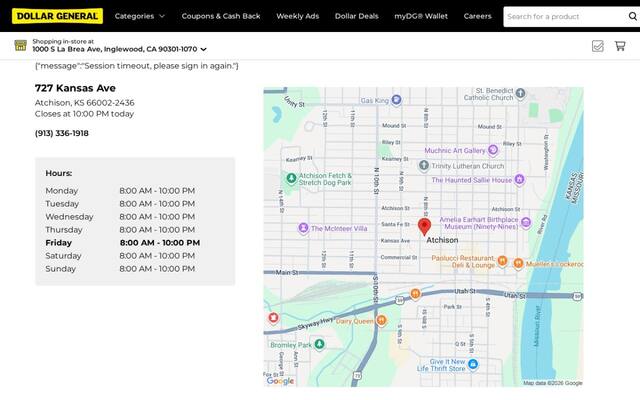Image resolution: width=640 pixels, height=400 pixels.
Task: Open Weekly Ads page
Action: (298, 16)
